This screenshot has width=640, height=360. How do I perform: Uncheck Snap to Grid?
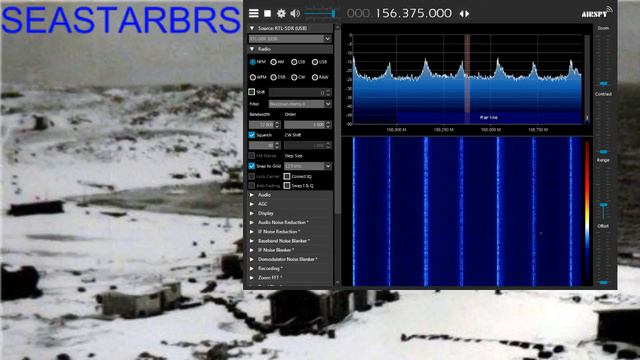pyautogui.click(x=252, y=166)
